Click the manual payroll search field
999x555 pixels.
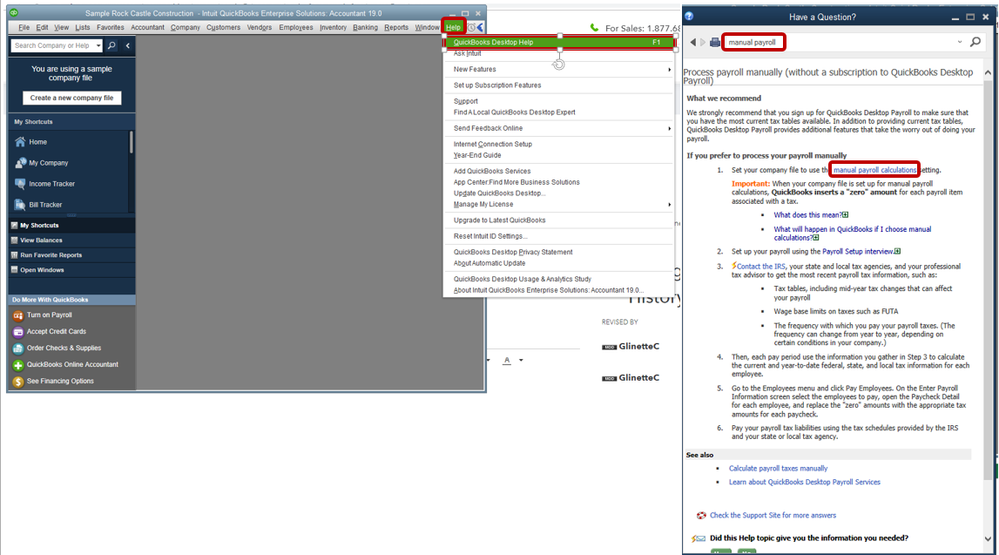753,42
